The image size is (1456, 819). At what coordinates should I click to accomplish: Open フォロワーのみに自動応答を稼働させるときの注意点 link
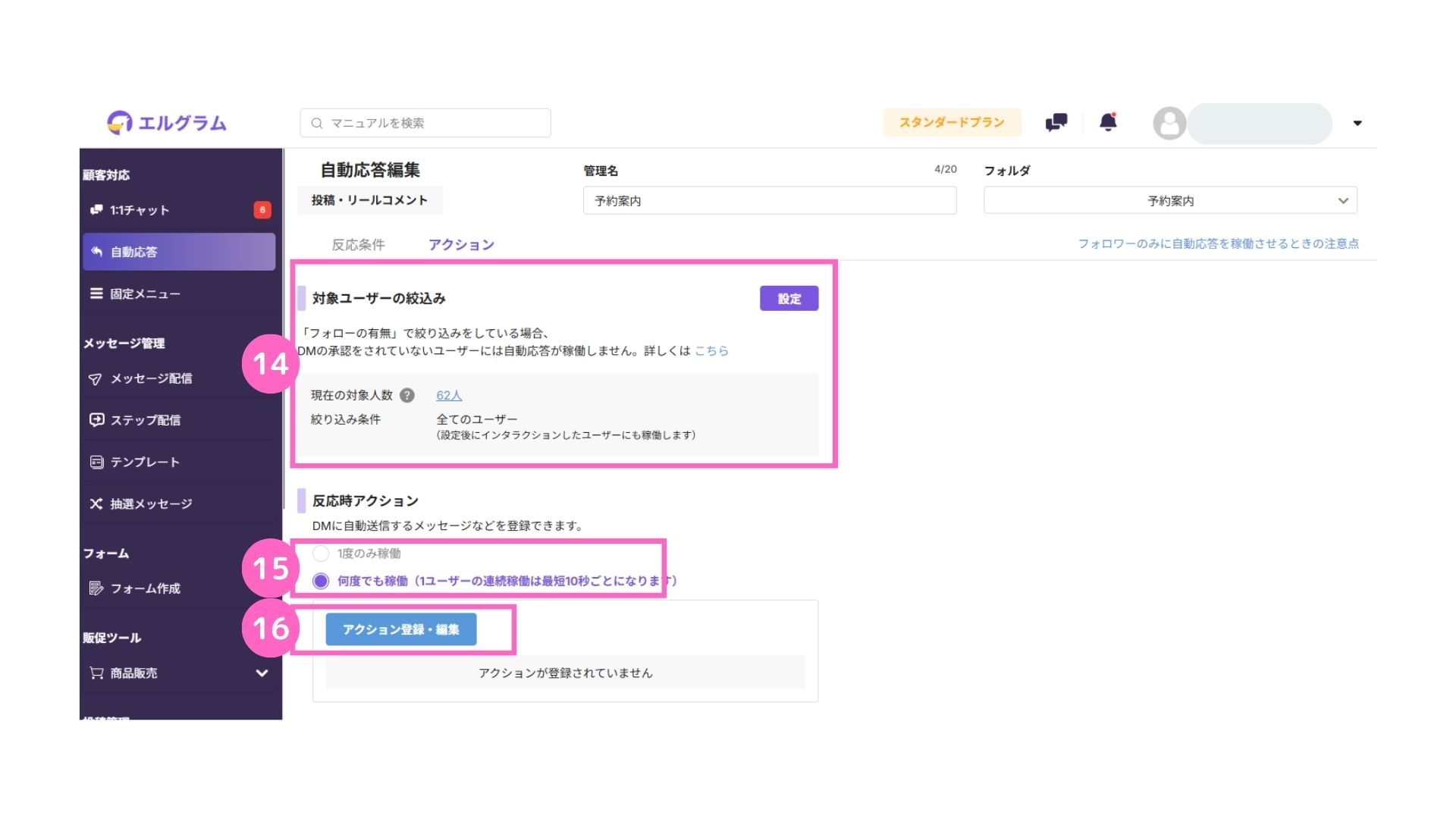click(x=1218, y=243)
